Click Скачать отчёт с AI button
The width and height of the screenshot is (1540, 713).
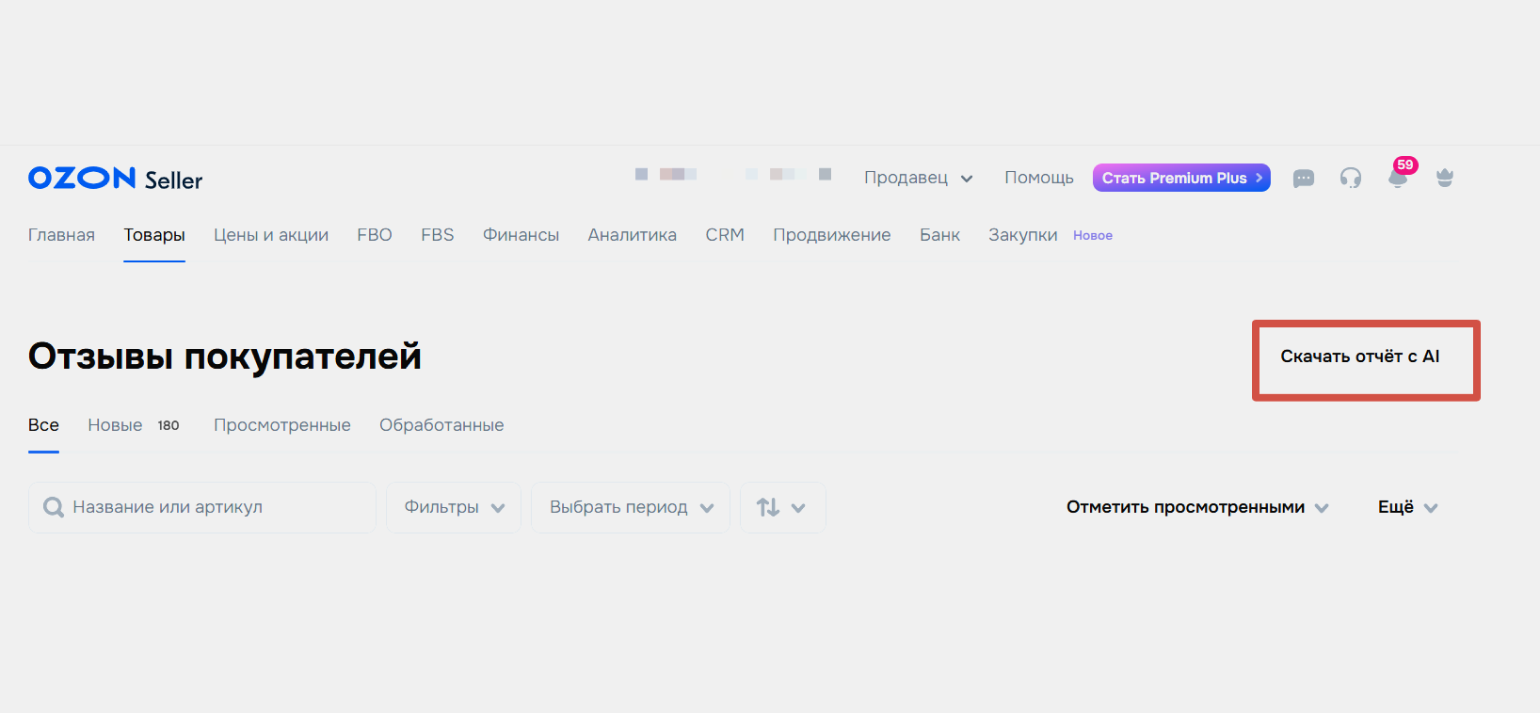1360,357
